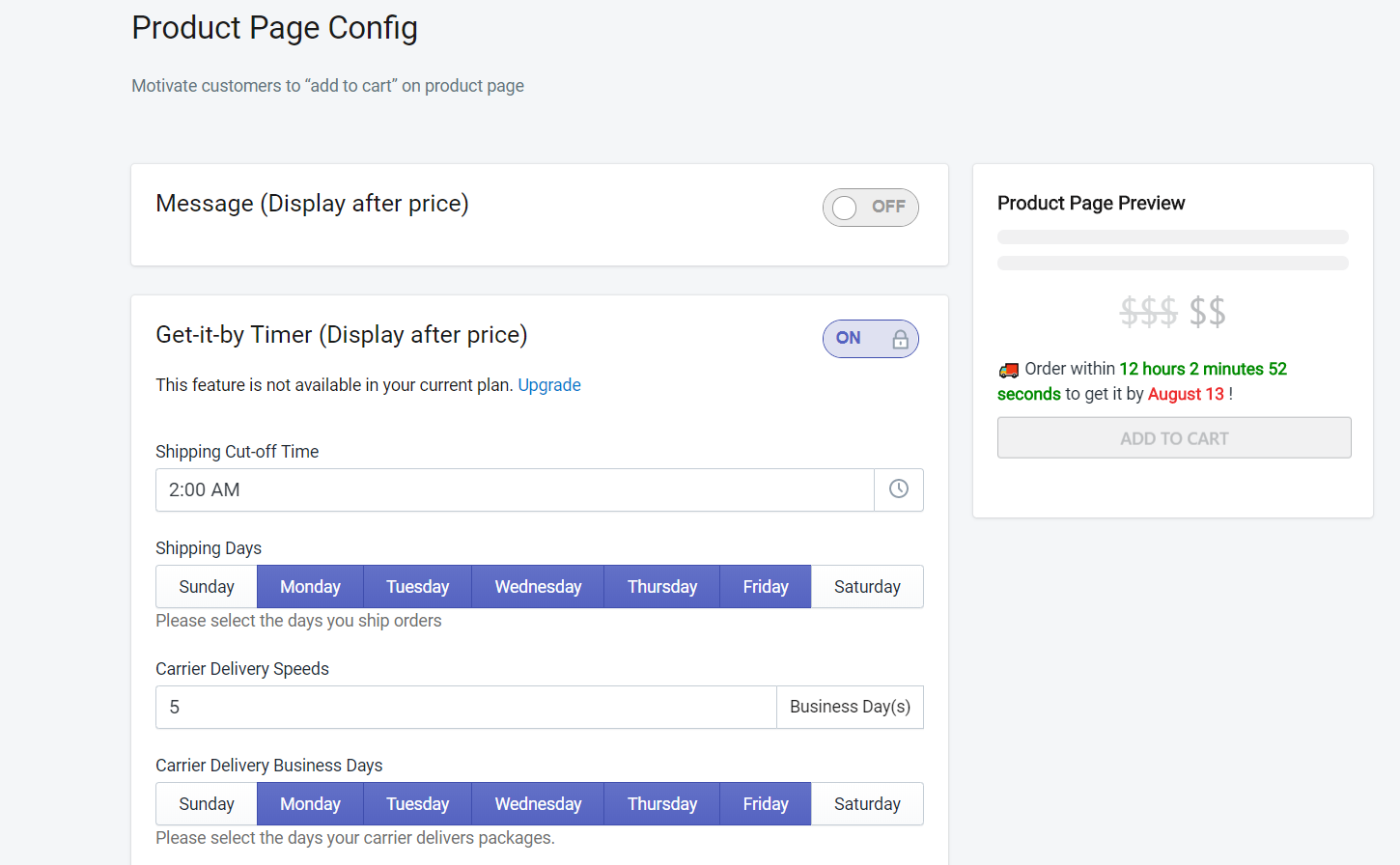
Task: Focus the Carrier Delivery Speeds number field
Action: [465, 708]
